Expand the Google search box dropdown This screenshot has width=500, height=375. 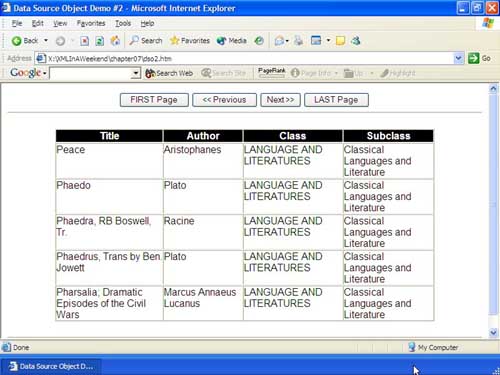(136, 73)
